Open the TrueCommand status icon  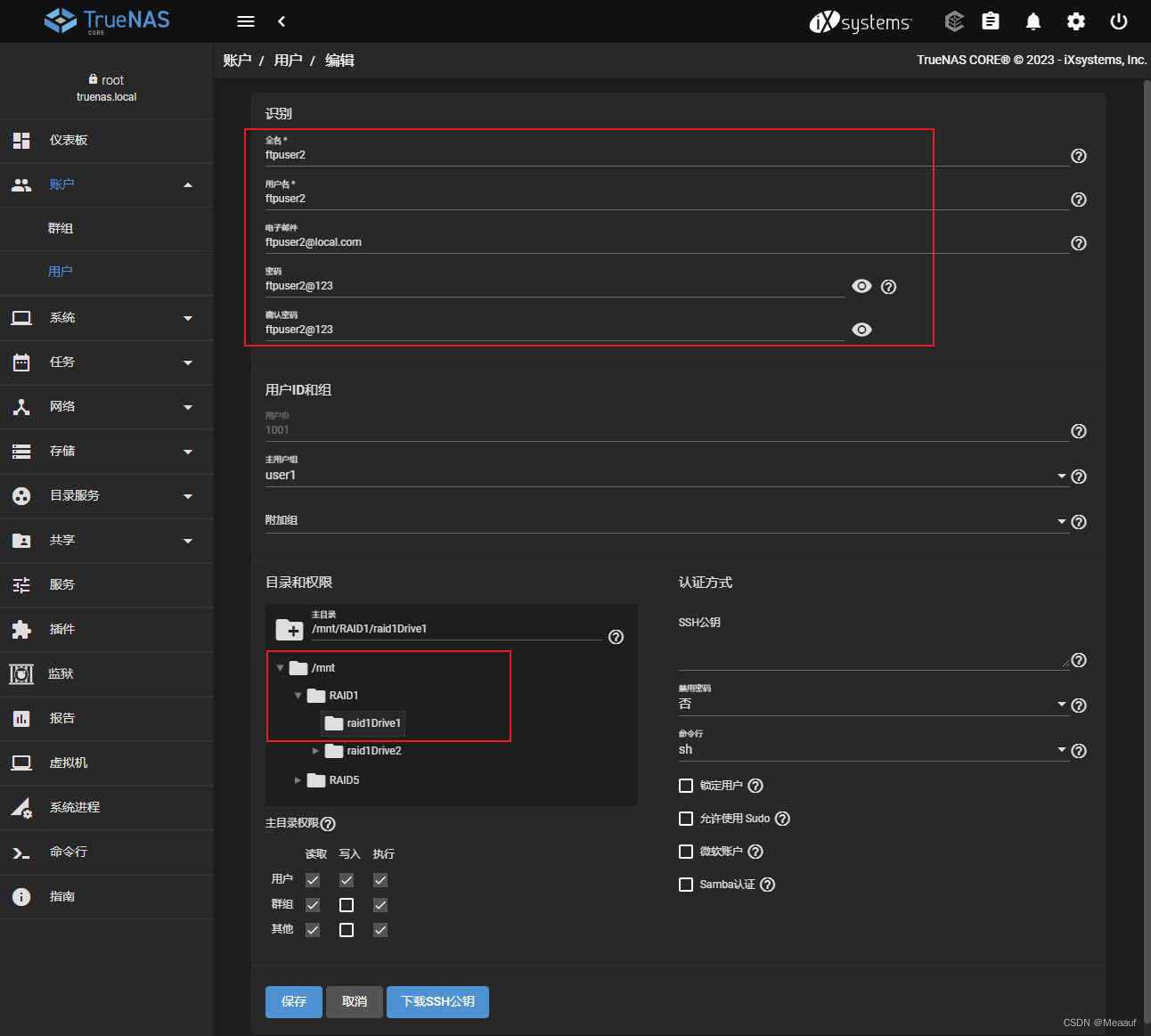(954, 21)
